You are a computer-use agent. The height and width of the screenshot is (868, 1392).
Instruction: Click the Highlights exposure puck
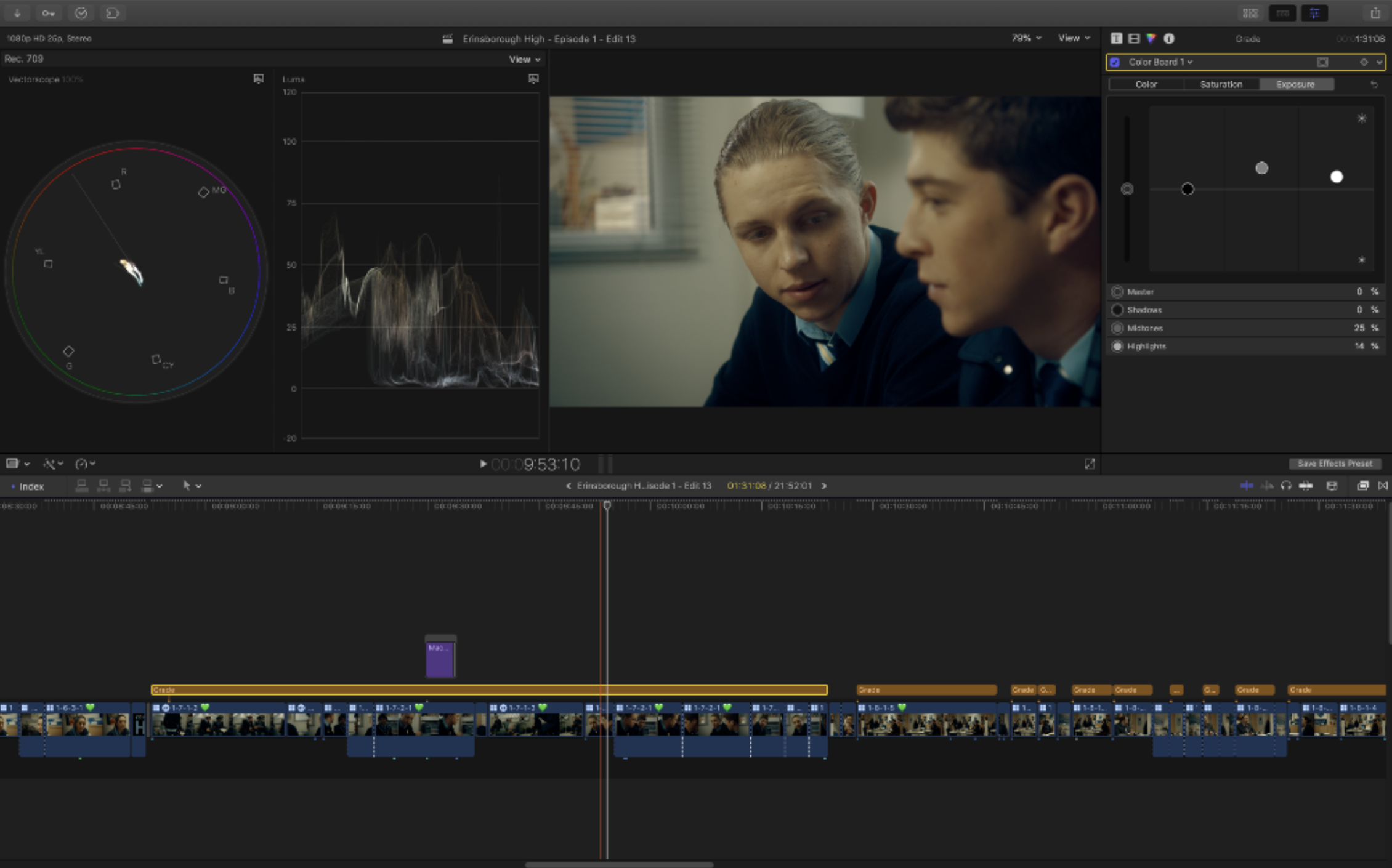pos(1336,177)
